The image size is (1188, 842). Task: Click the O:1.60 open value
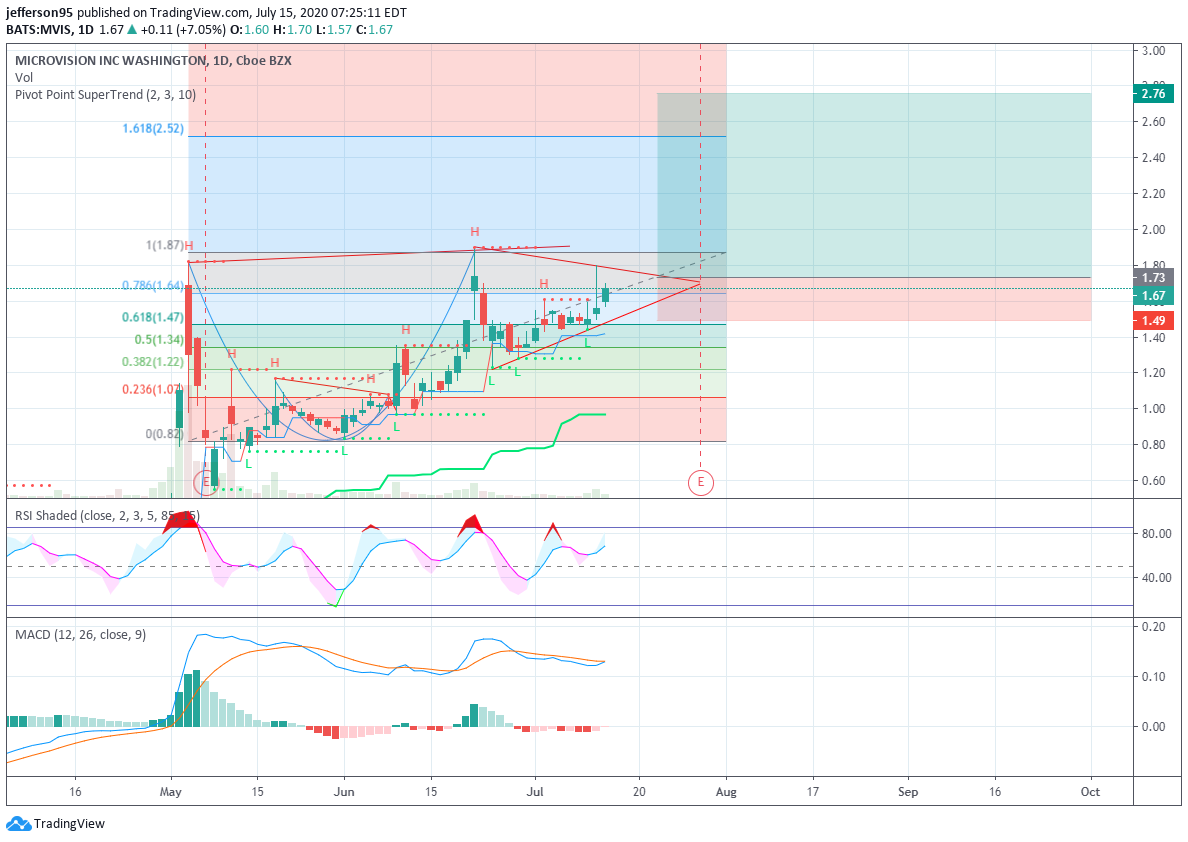[249, 30]
